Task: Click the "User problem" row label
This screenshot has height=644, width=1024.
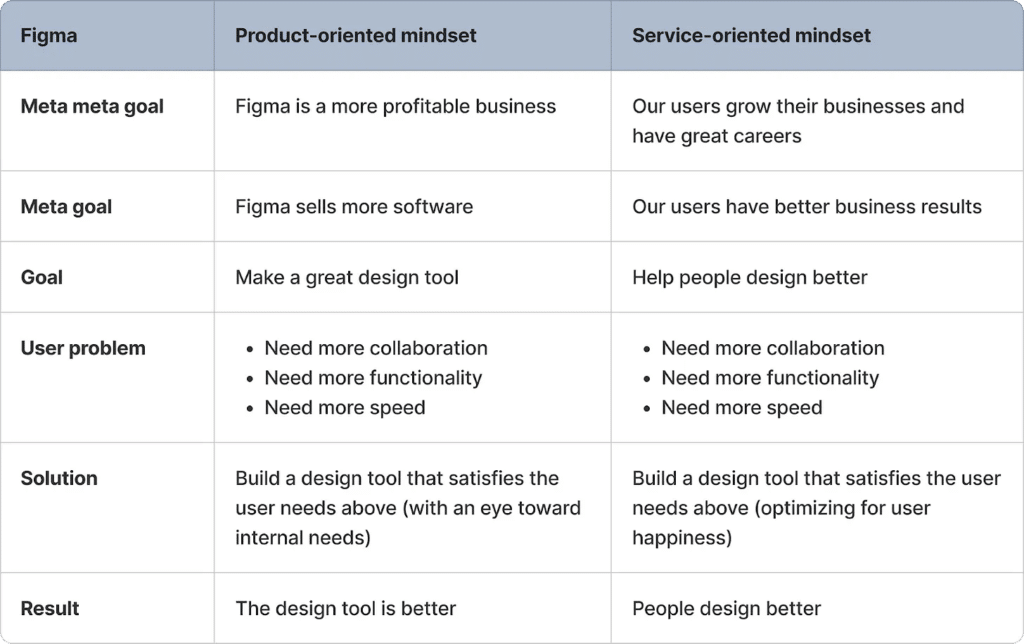Action: 83,348
